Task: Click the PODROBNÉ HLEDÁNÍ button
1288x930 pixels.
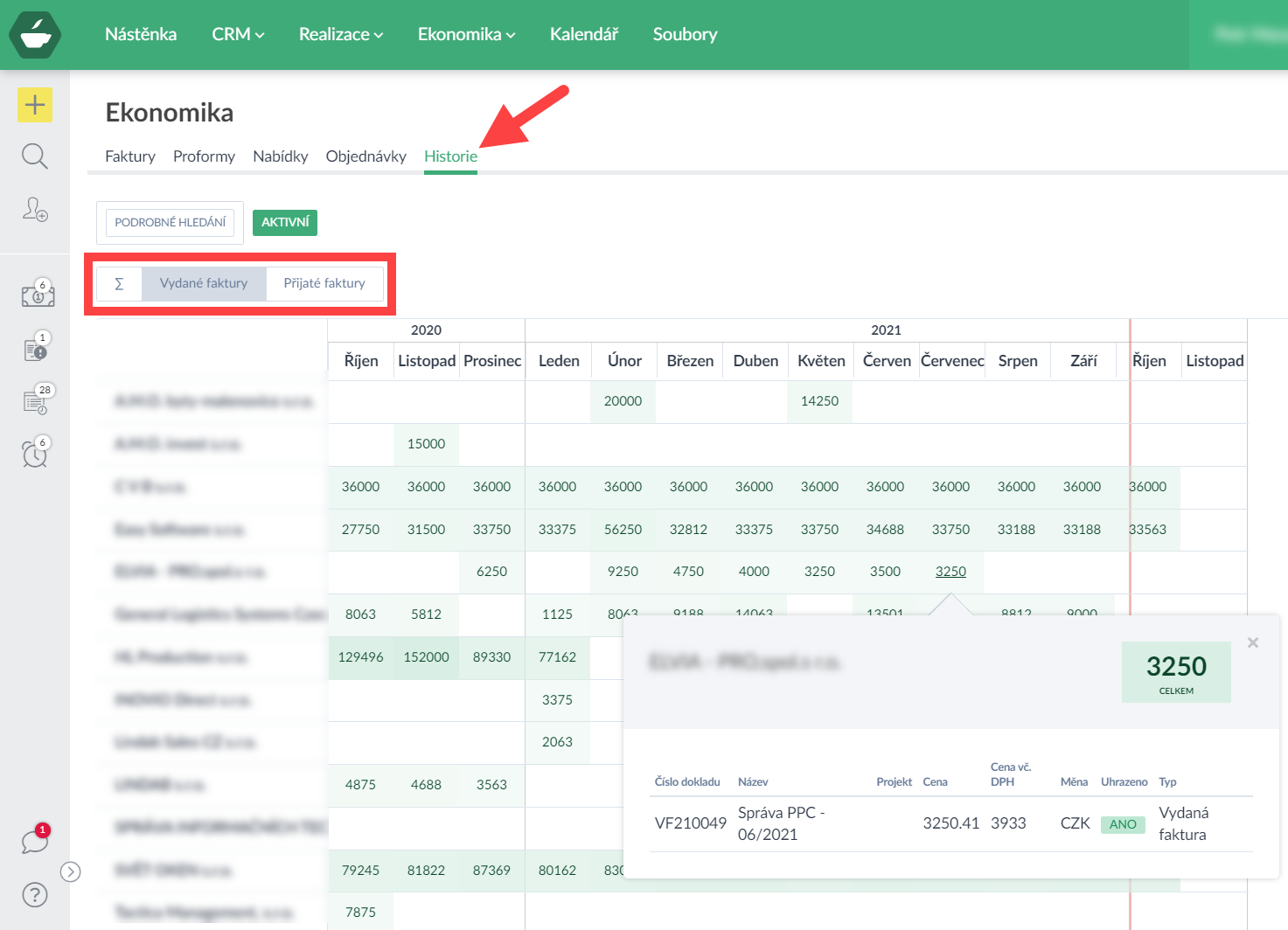Action: click(x=171, y=223)
